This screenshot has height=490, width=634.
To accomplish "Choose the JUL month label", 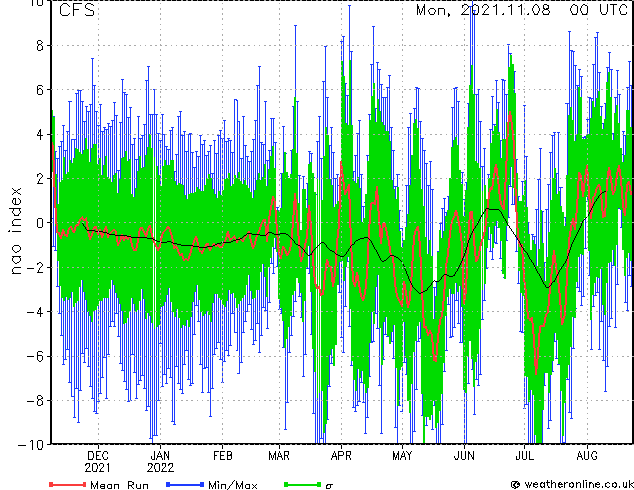I will pos(524,455).
